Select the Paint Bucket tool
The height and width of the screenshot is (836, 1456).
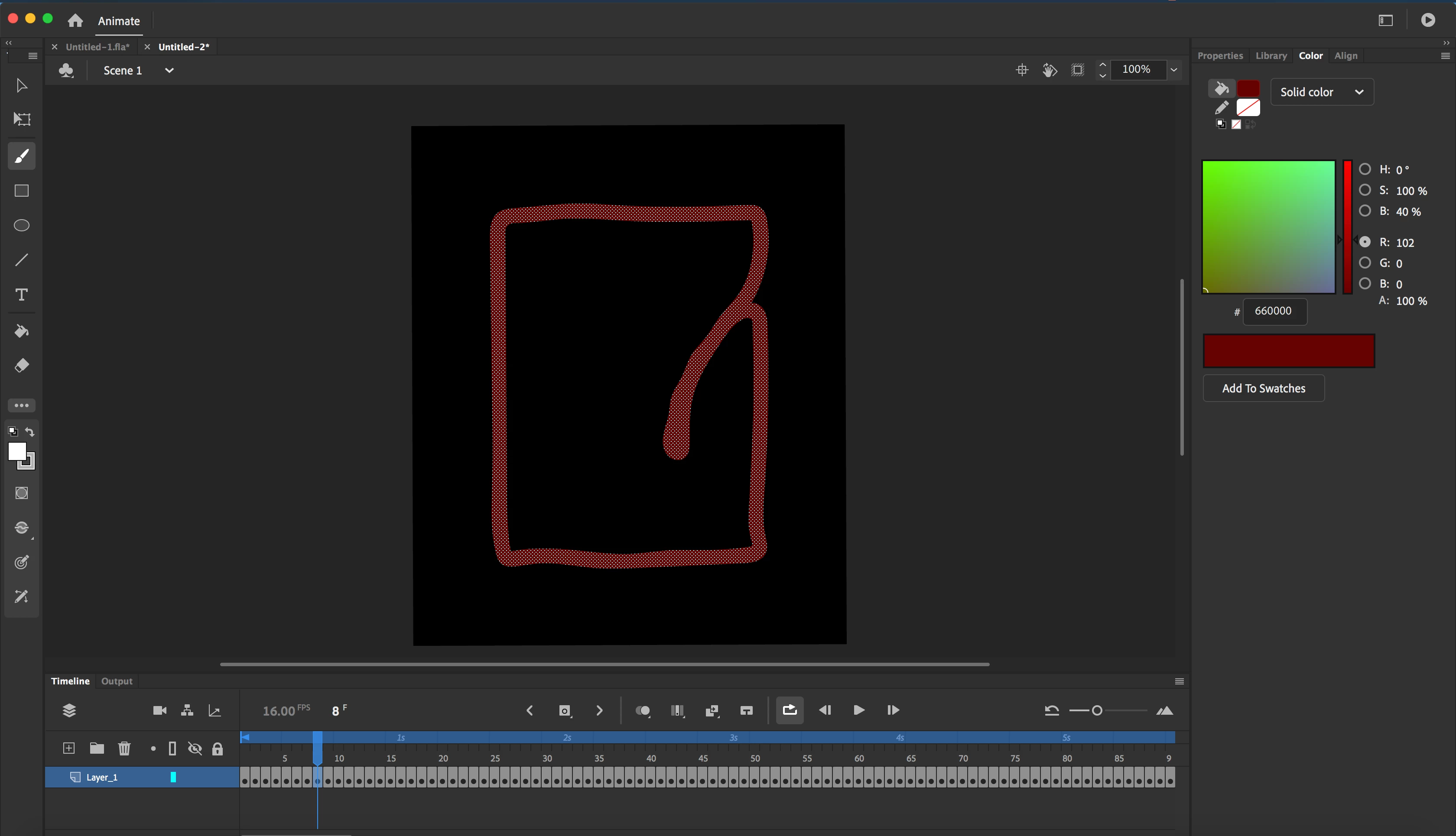coord(22,331)
